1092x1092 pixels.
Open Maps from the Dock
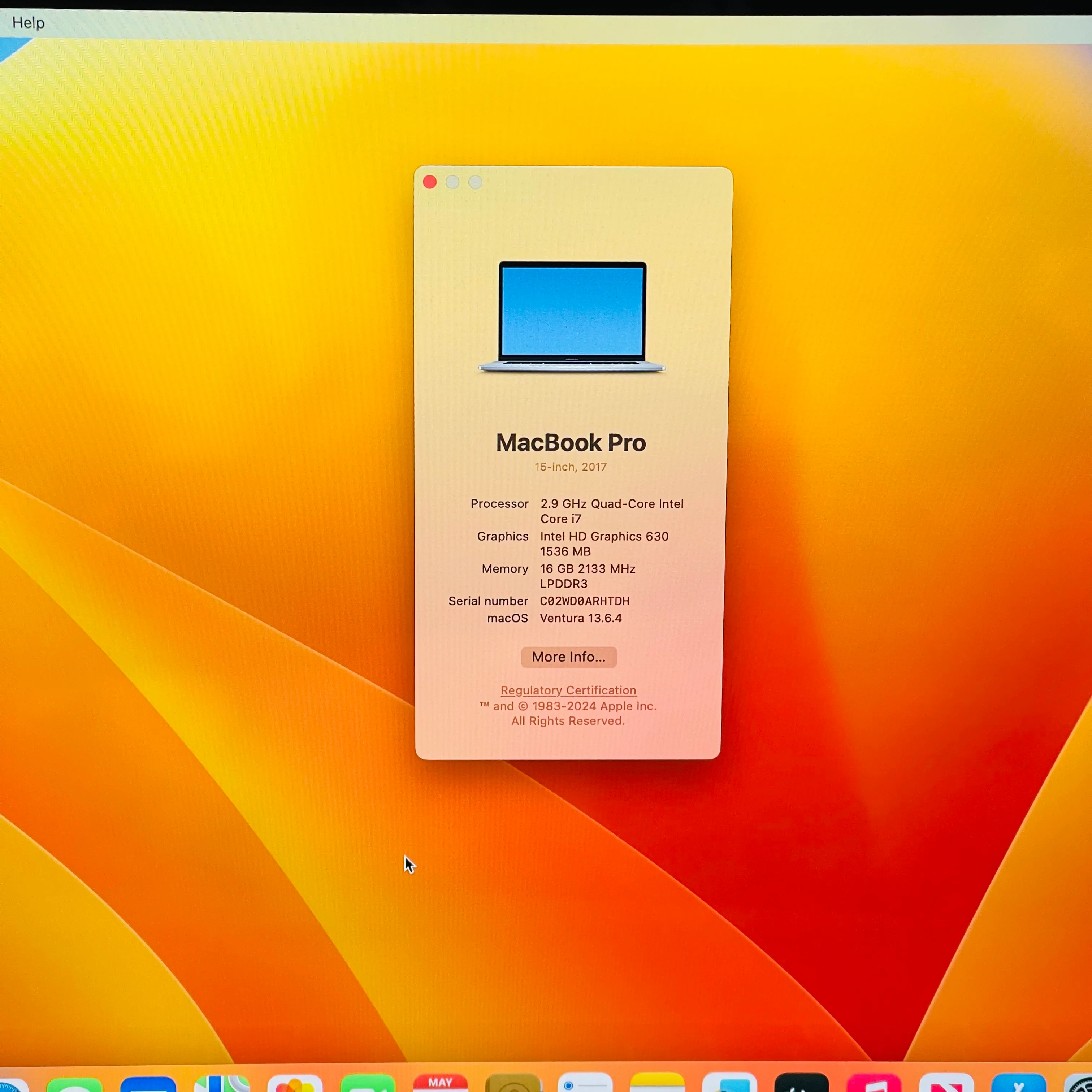click(222, 1083)
